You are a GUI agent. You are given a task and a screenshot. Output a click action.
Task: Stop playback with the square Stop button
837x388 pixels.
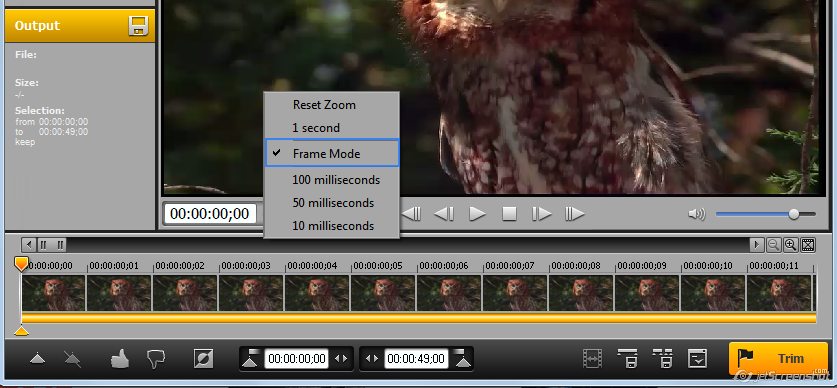click(509, 214)
